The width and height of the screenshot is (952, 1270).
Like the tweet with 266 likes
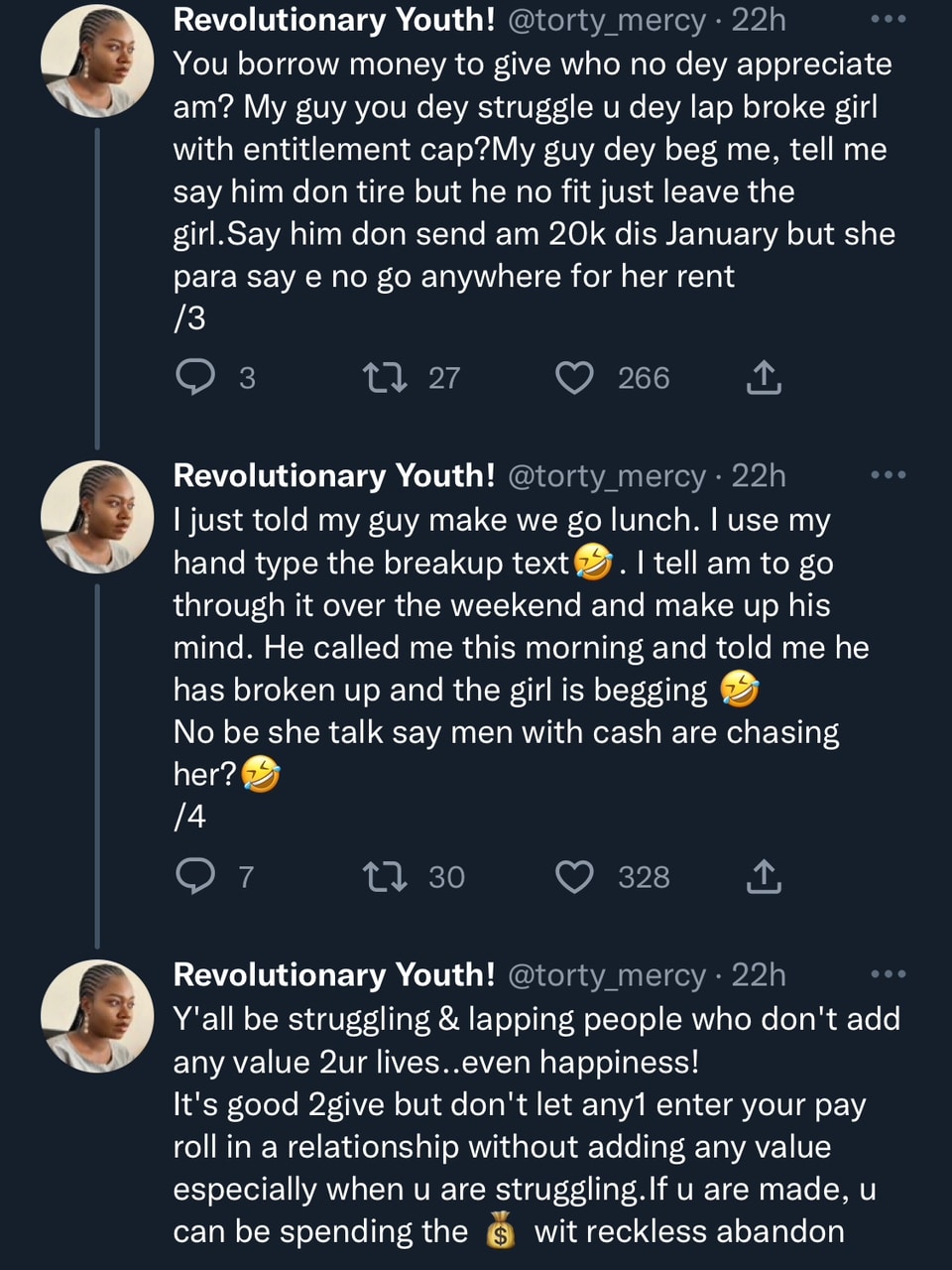coord(574,378)
